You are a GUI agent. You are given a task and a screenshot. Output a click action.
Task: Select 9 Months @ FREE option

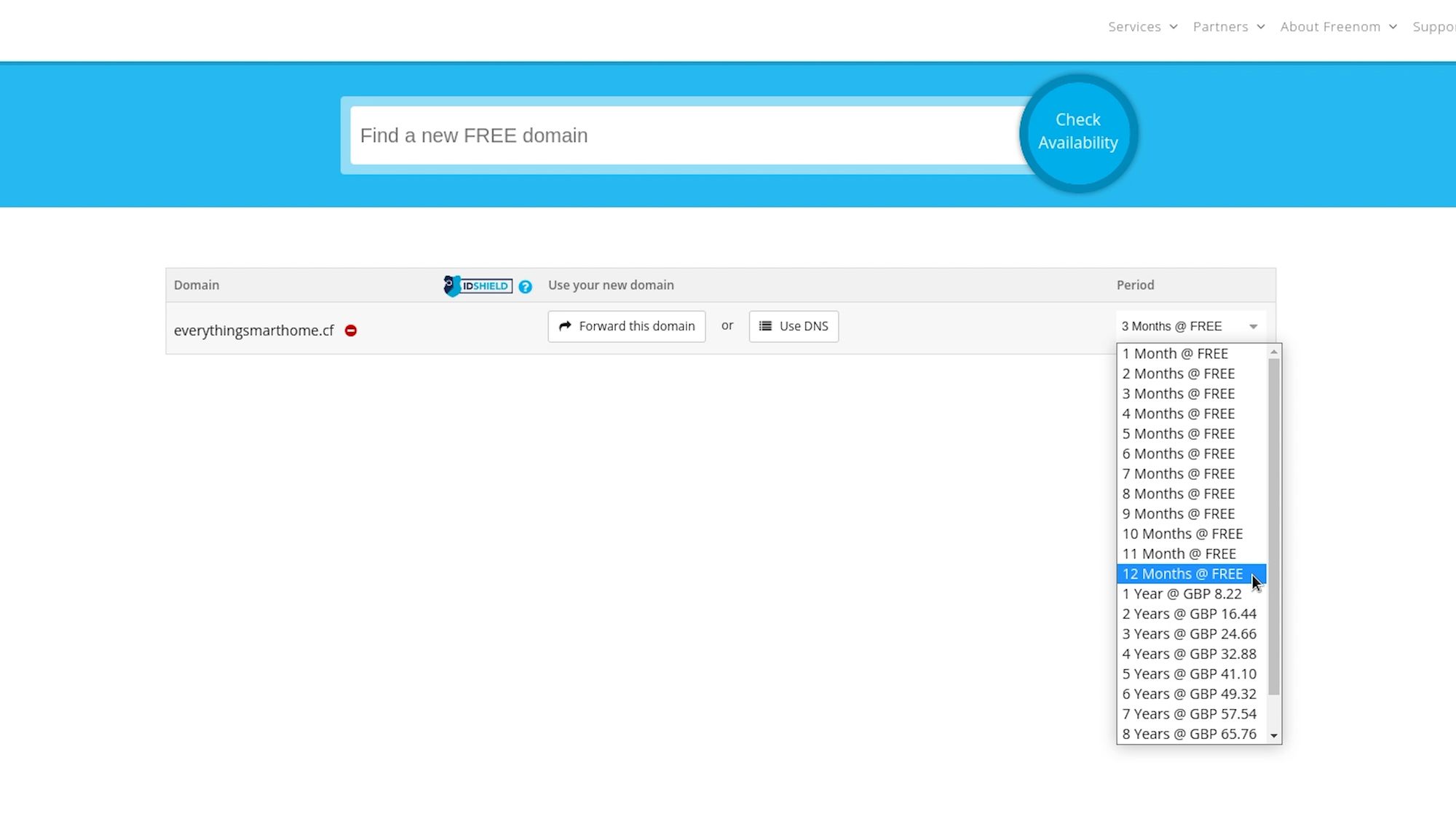click(1192, 514)
